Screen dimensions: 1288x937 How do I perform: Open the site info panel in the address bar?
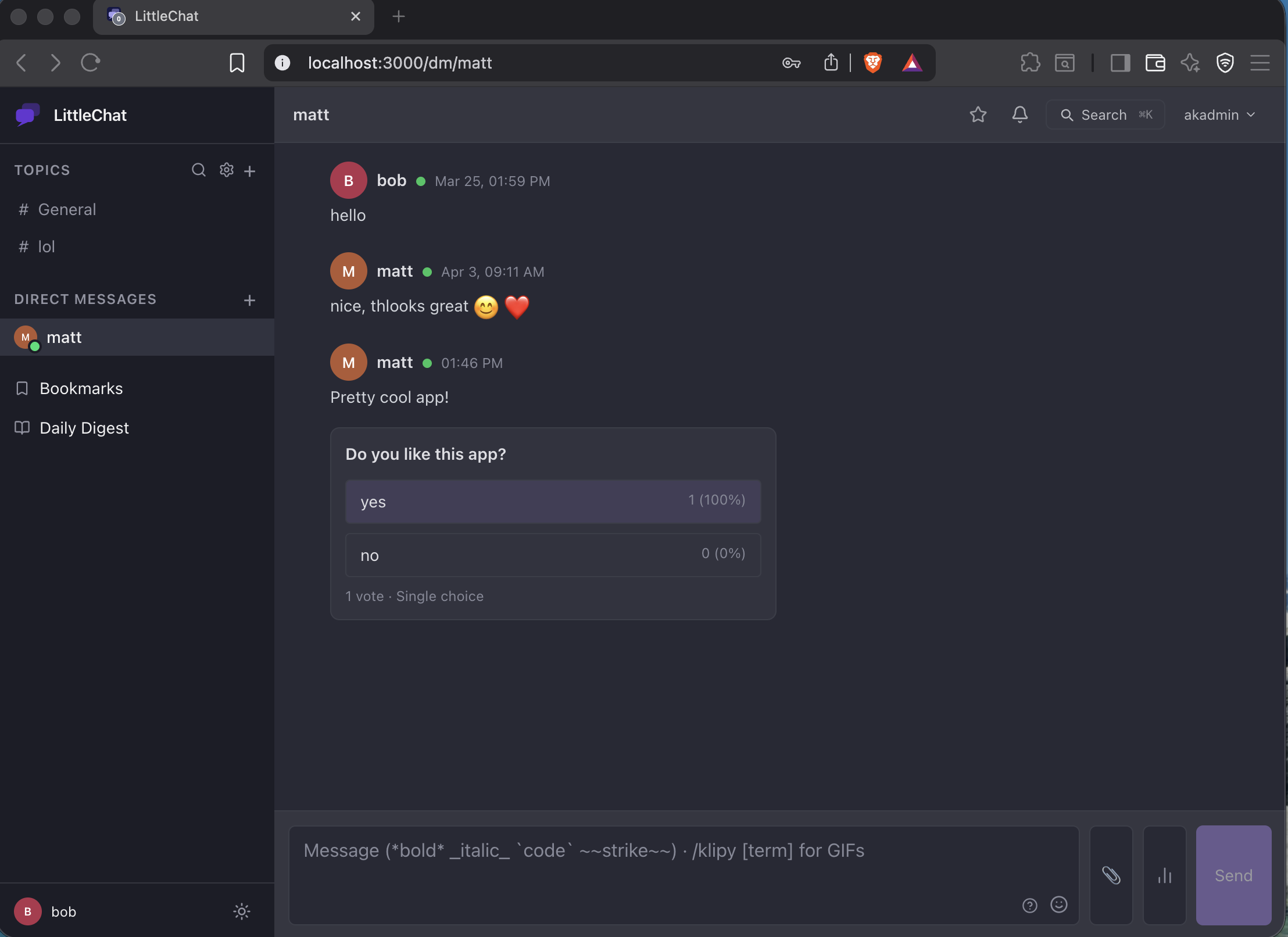point(283,63)
